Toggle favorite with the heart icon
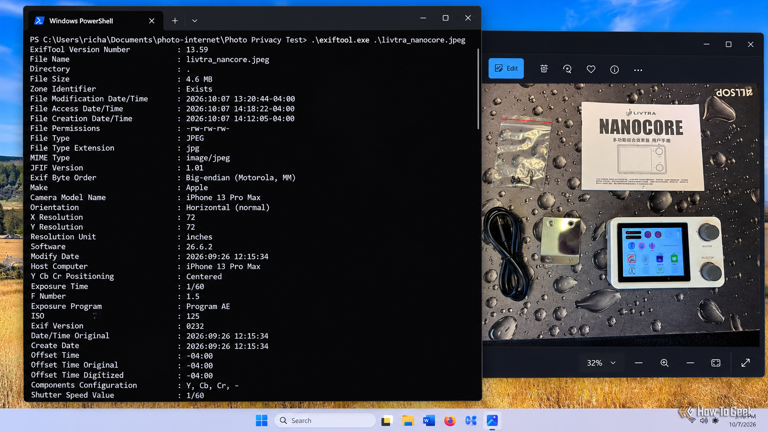Screen dimensions: 768x432 591,69
